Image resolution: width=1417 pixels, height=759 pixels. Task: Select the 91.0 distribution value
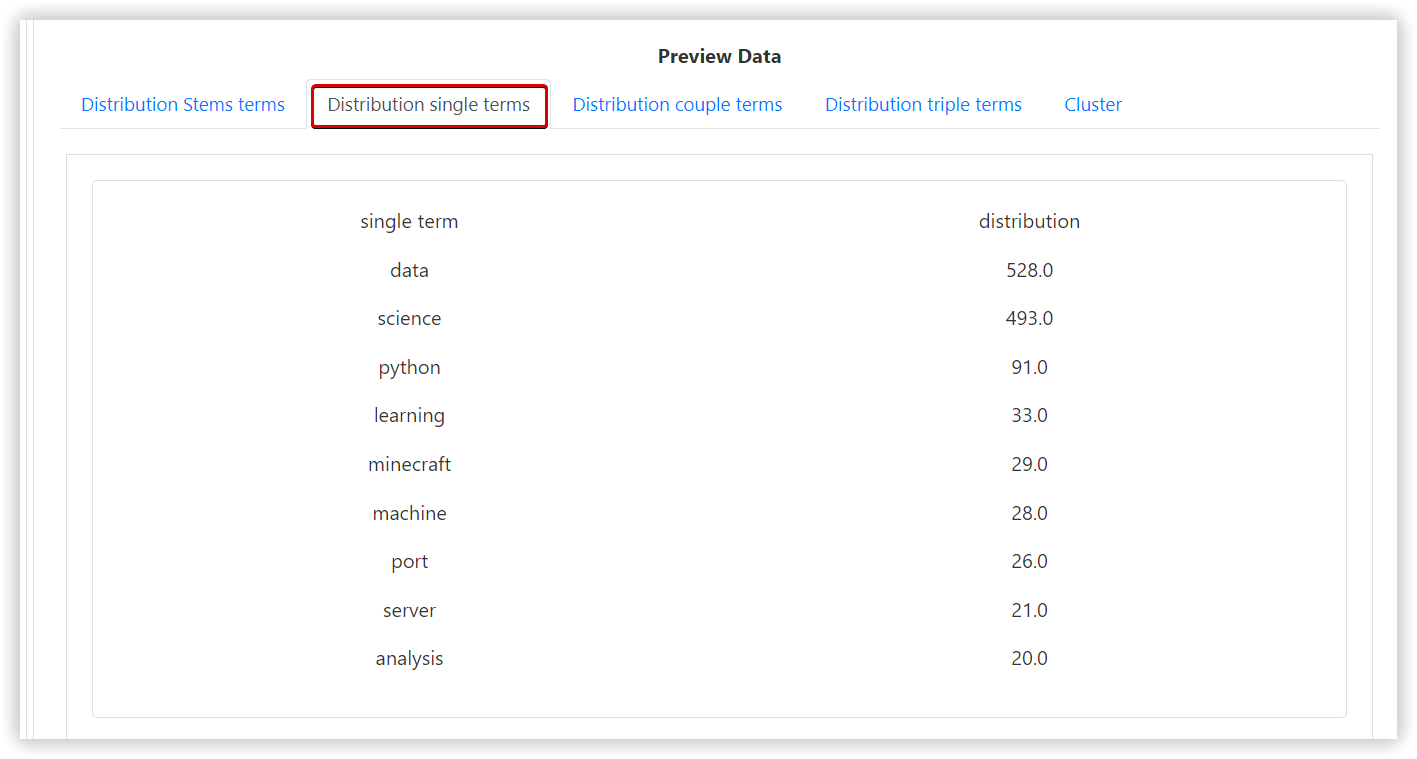pyautogui.click(x=1029, y=368)
